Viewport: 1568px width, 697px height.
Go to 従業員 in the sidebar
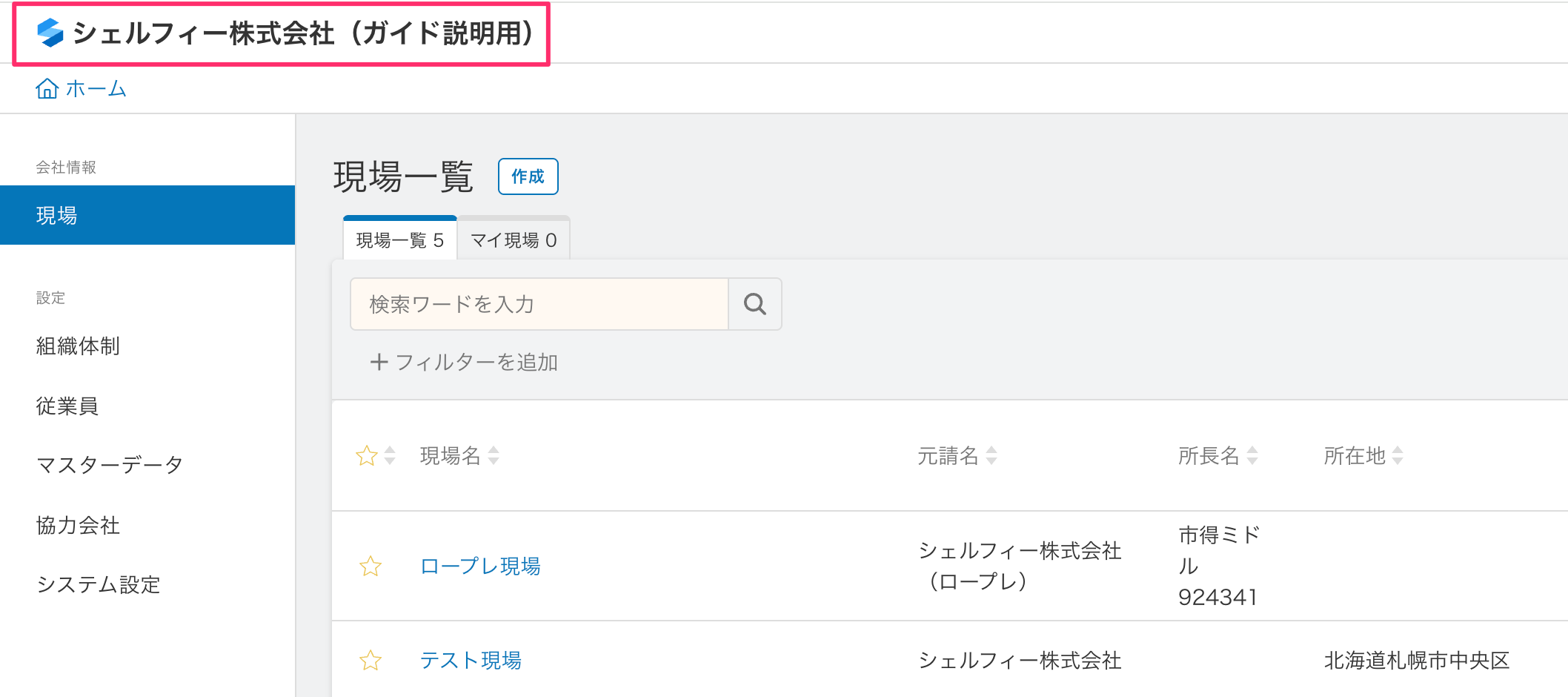(67, 406)
